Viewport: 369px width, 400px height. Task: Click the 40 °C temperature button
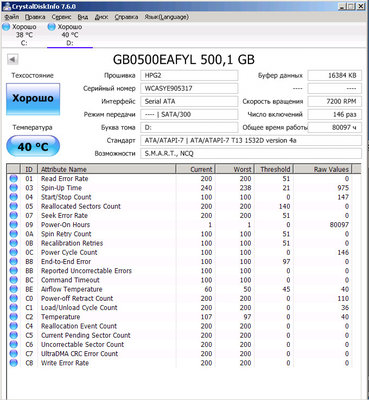33,146
